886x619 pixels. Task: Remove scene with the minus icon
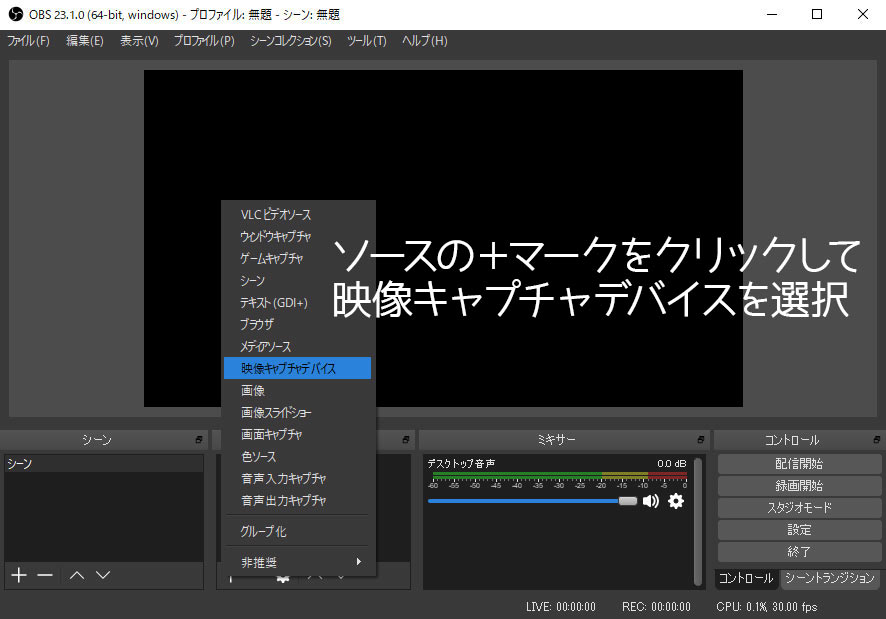coord(45,575)
